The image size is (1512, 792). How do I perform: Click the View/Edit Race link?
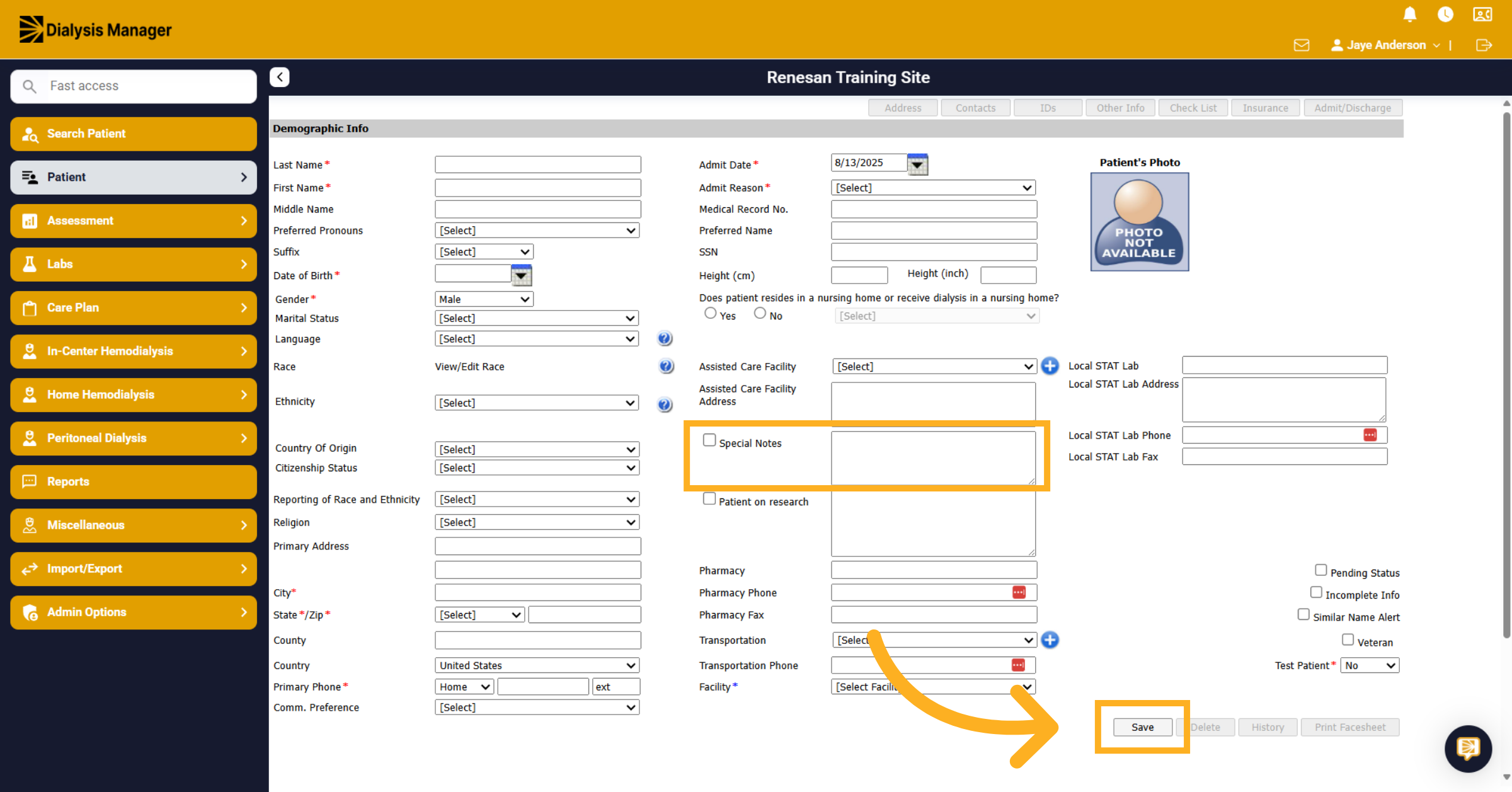point(469,367)
